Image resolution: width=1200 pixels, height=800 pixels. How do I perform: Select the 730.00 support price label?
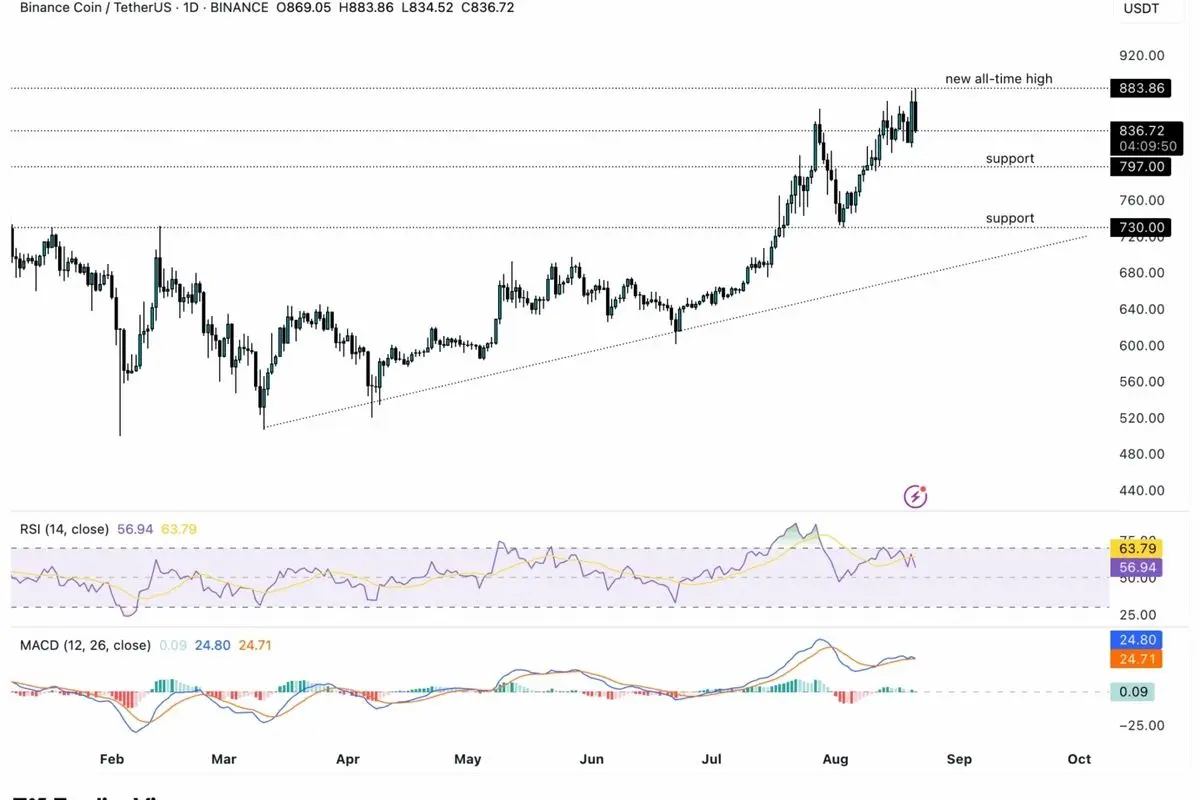point(1140,228)
